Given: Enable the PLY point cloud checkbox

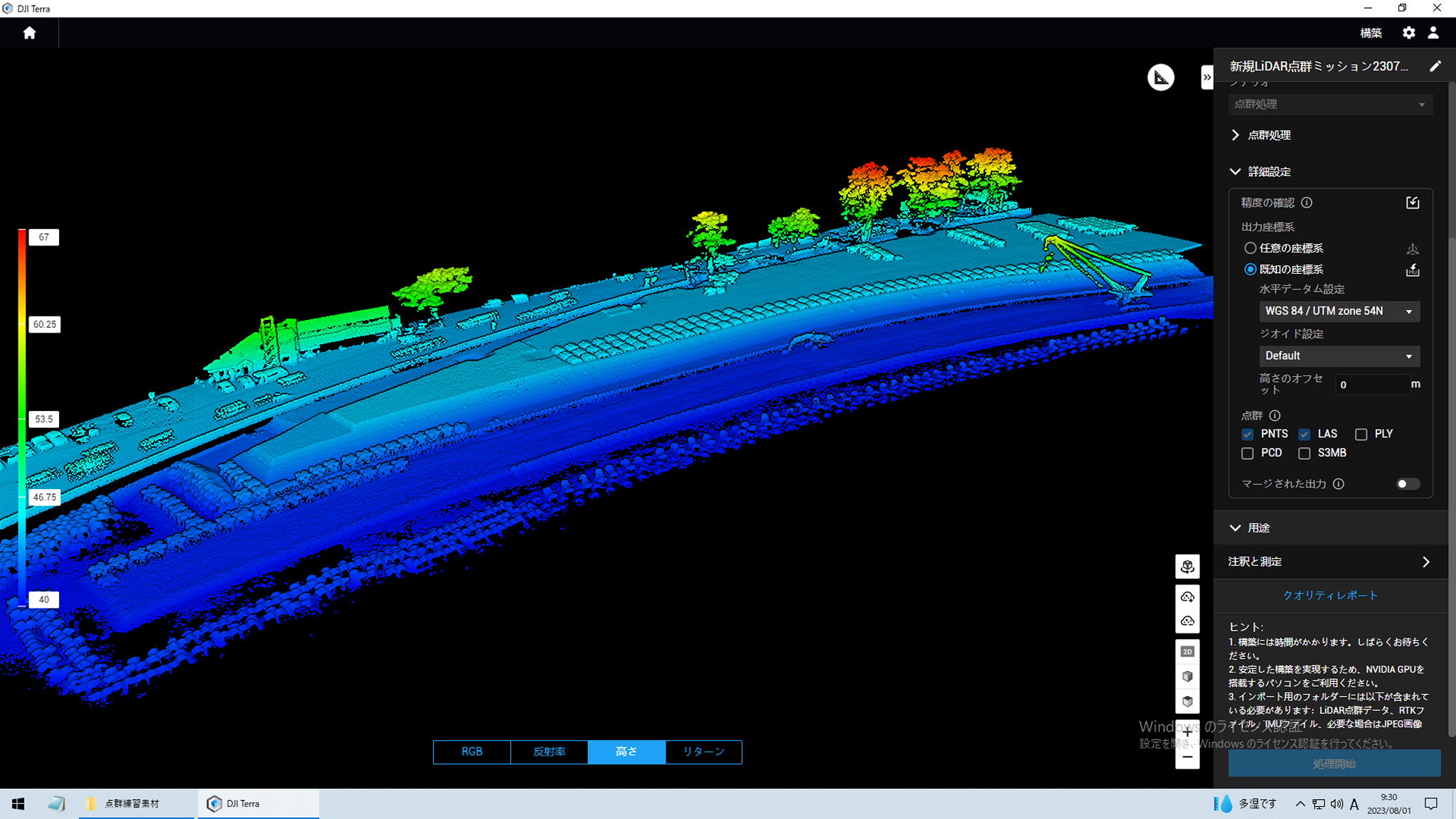Looking at the screenshot, I should point(1361,434).
